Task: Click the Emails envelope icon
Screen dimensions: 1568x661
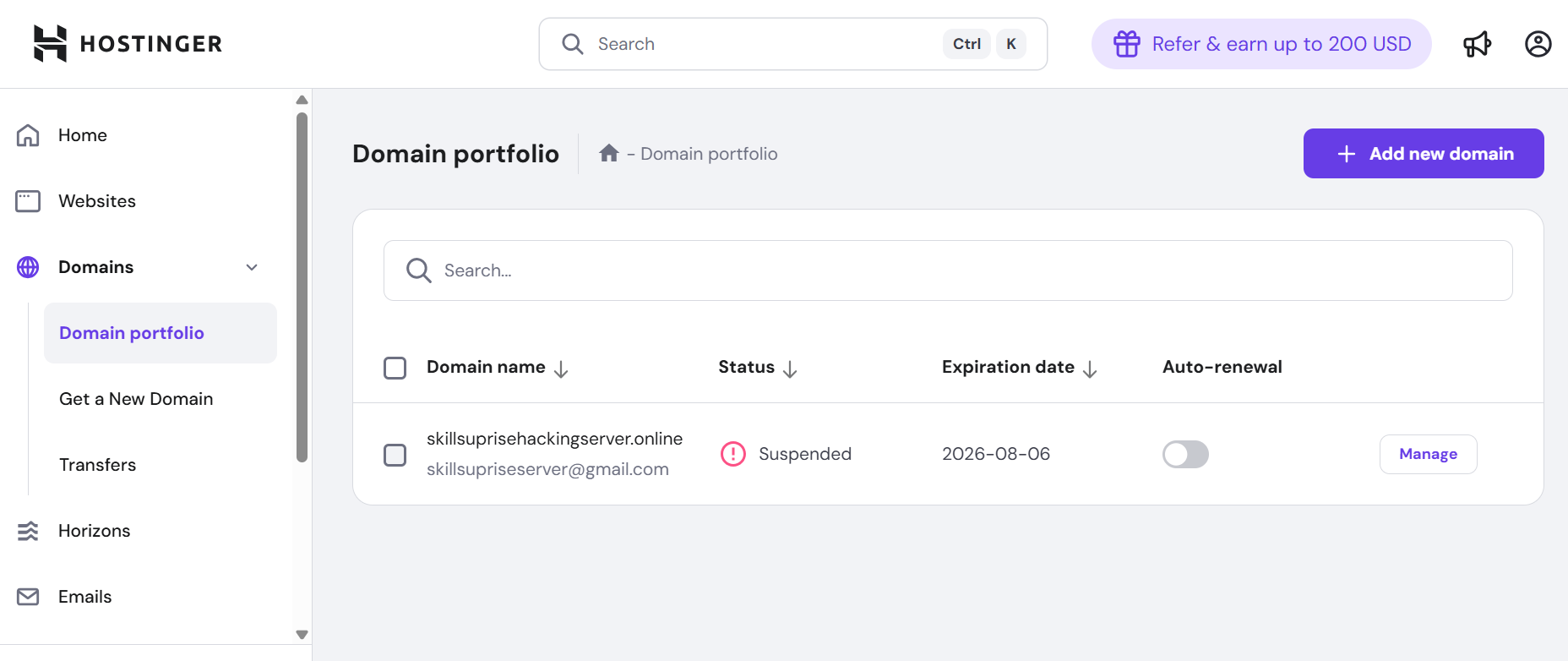Action: tap(28, 597)
